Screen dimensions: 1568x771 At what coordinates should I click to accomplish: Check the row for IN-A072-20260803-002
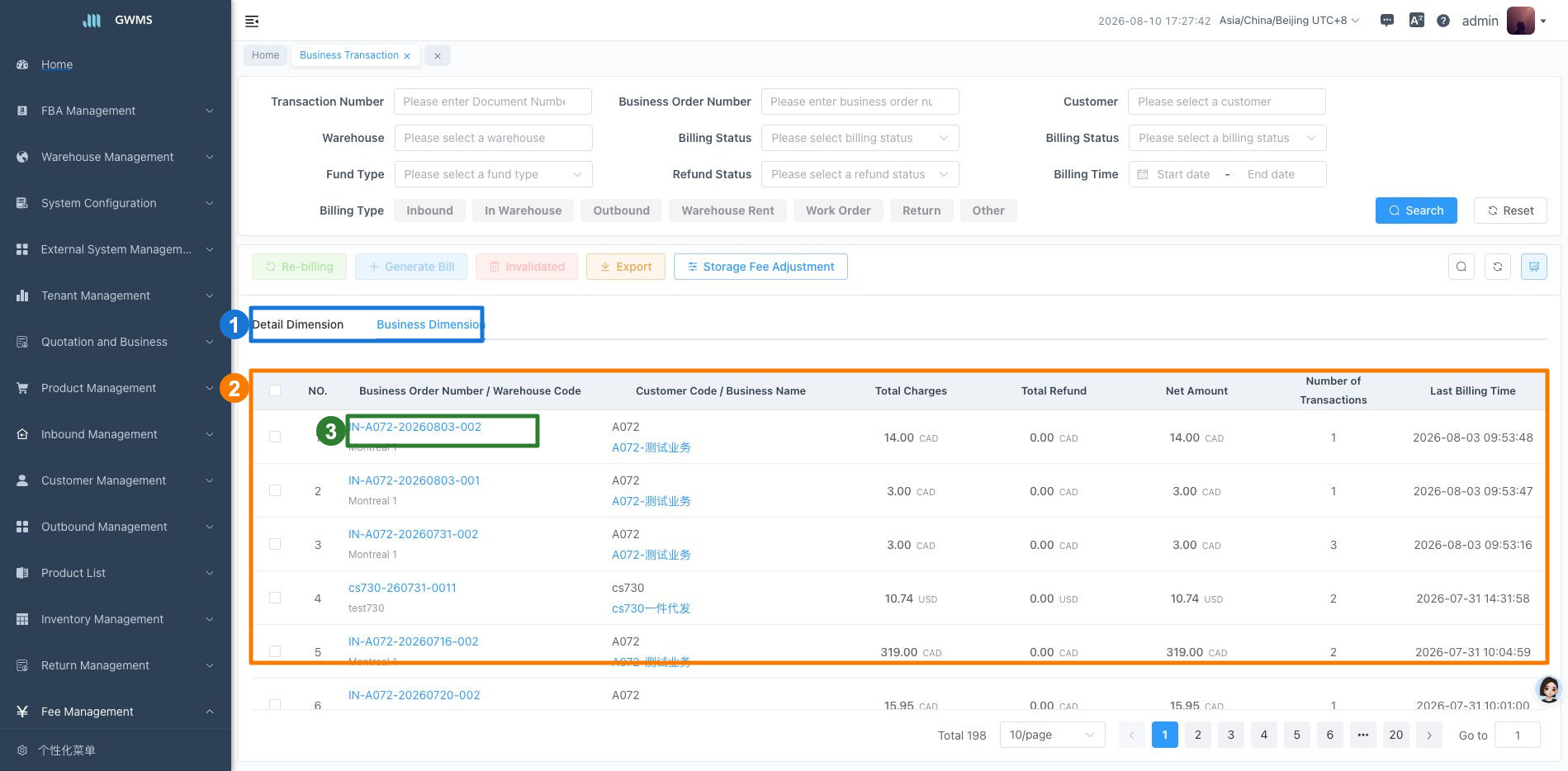[275, 437]
